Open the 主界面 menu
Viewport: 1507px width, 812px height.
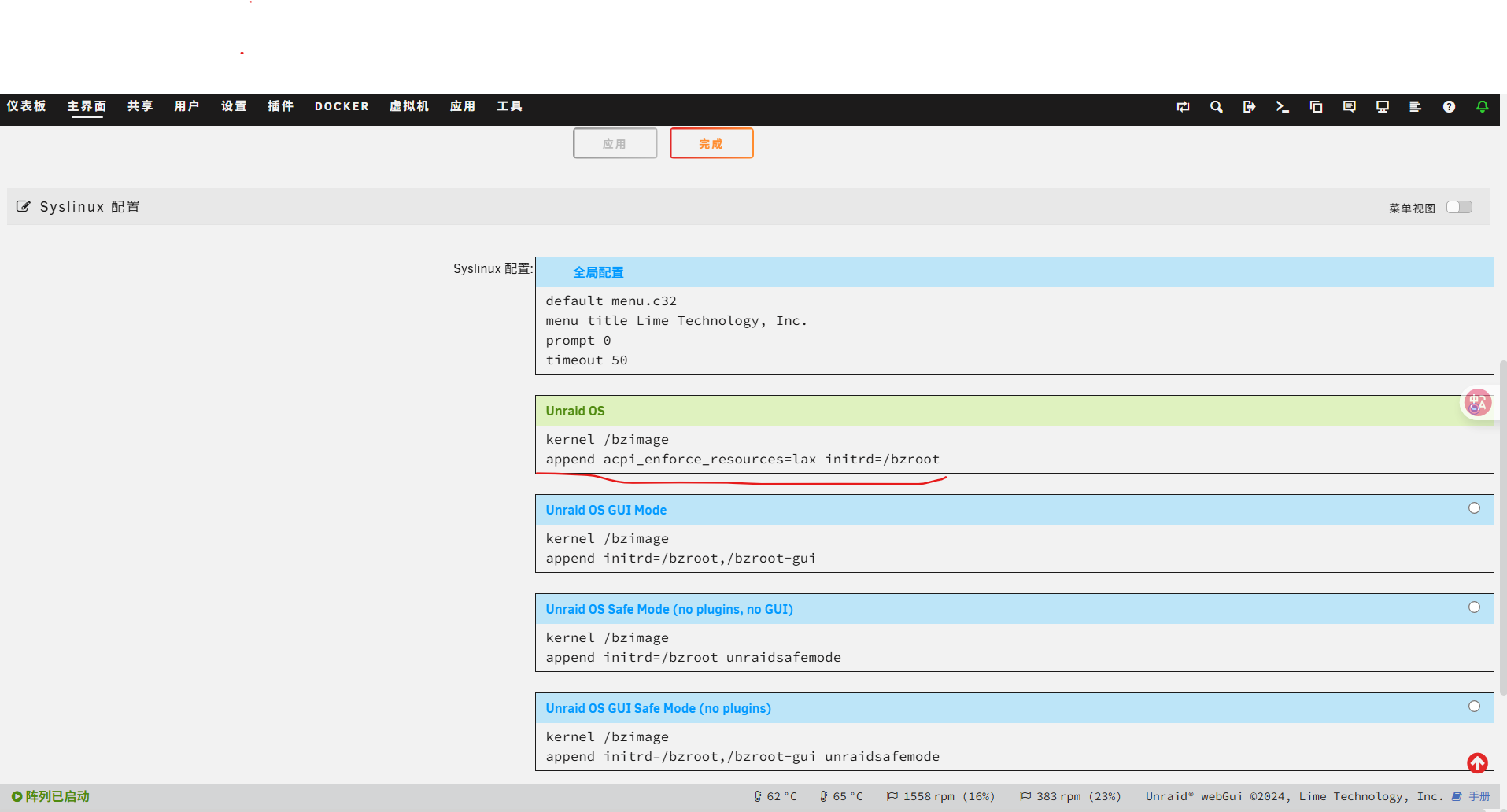coord(87,106)
